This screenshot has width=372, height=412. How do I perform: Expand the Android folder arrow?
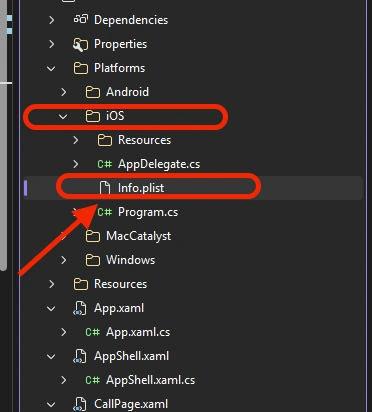coord(63,92)
